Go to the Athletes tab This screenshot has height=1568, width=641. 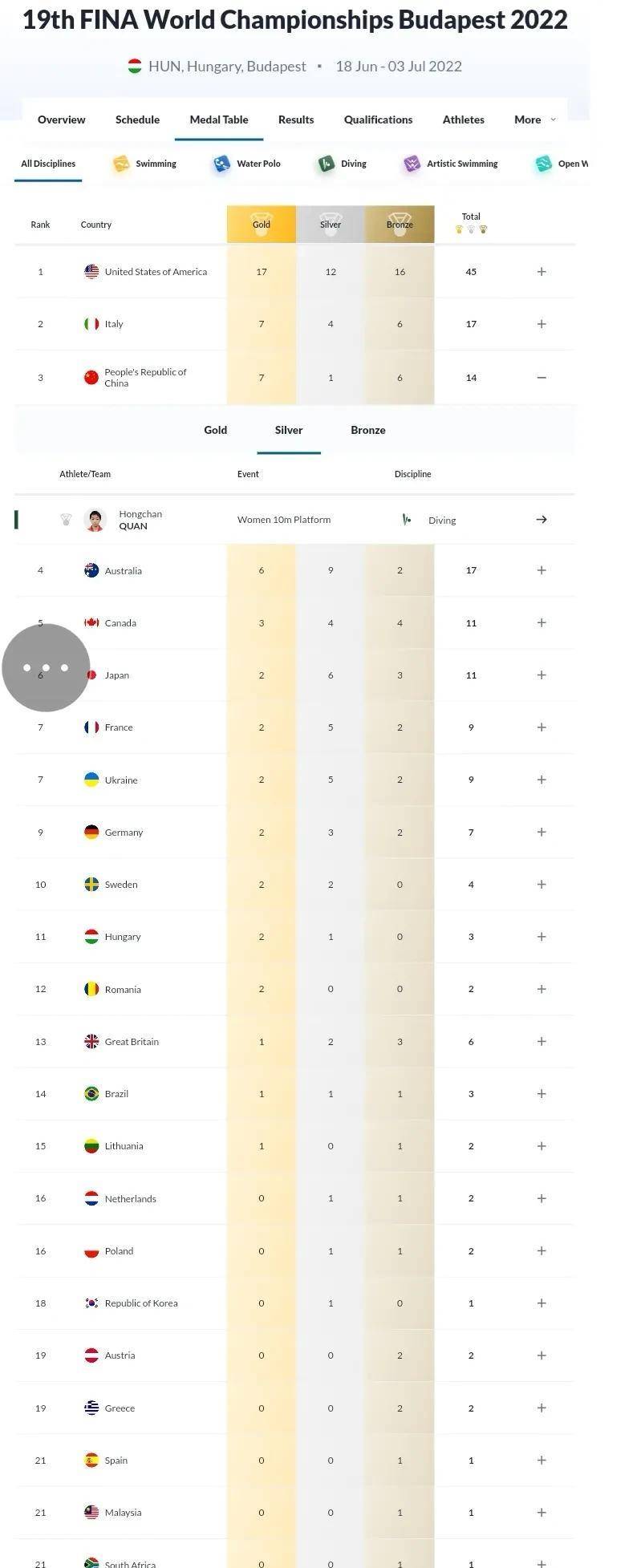(464, 120)
